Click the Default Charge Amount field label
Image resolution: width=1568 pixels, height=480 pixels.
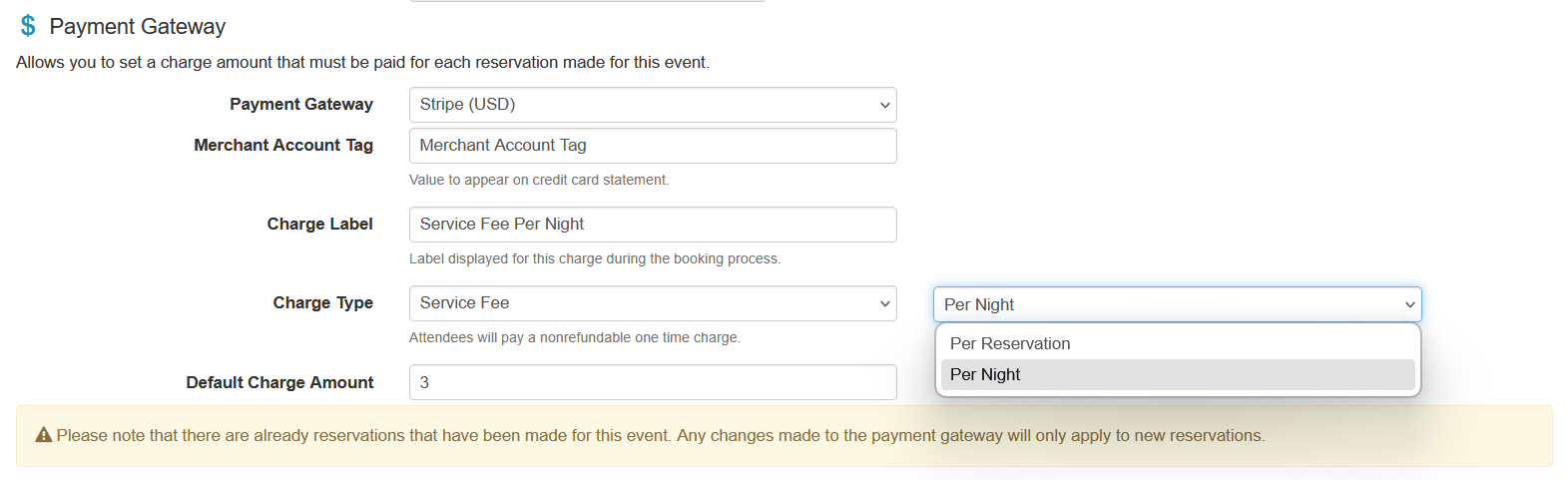279,383
